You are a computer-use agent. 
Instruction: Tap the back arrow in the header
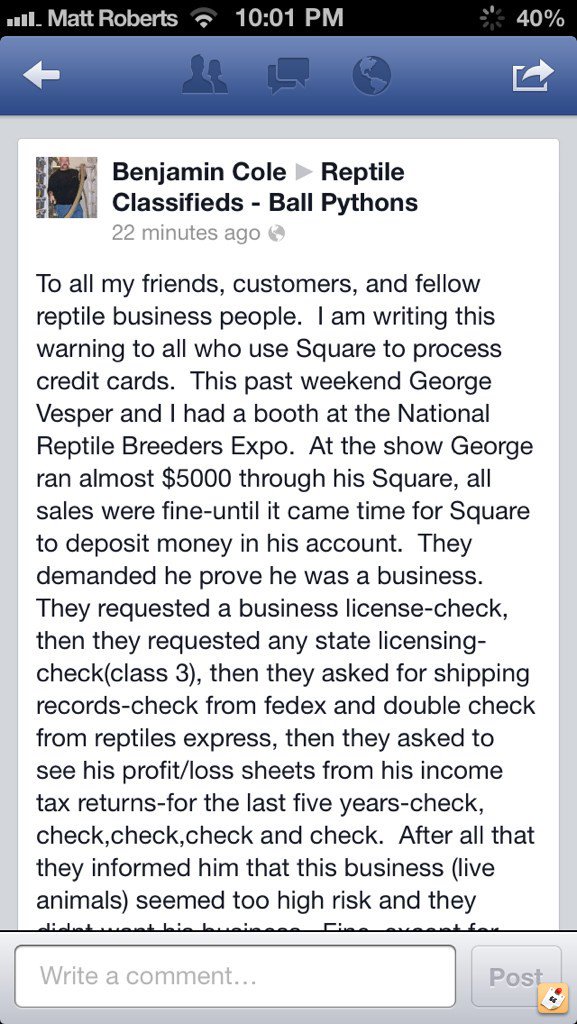tap(41, 75)
